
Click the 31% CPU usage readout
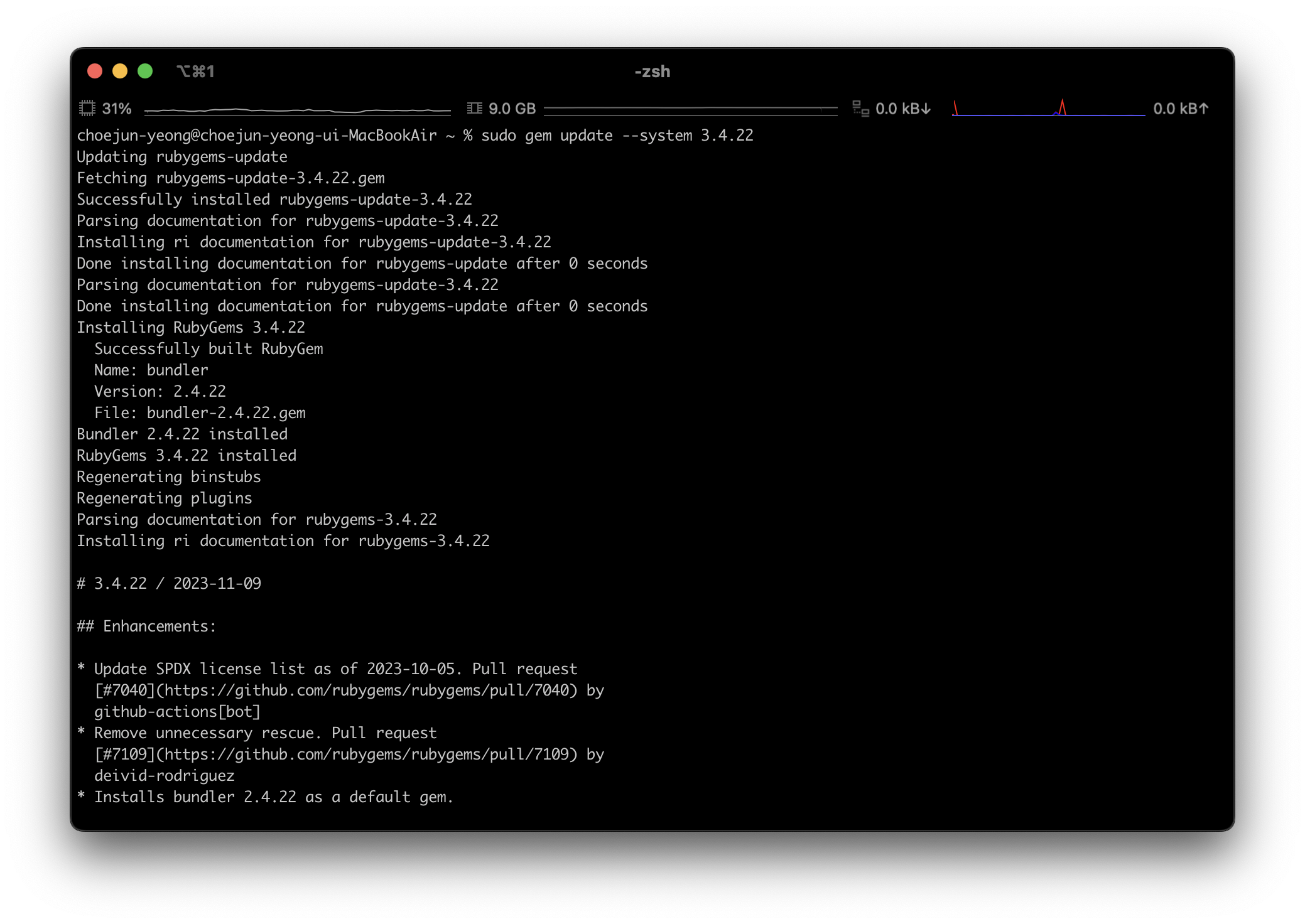point(117,109)
